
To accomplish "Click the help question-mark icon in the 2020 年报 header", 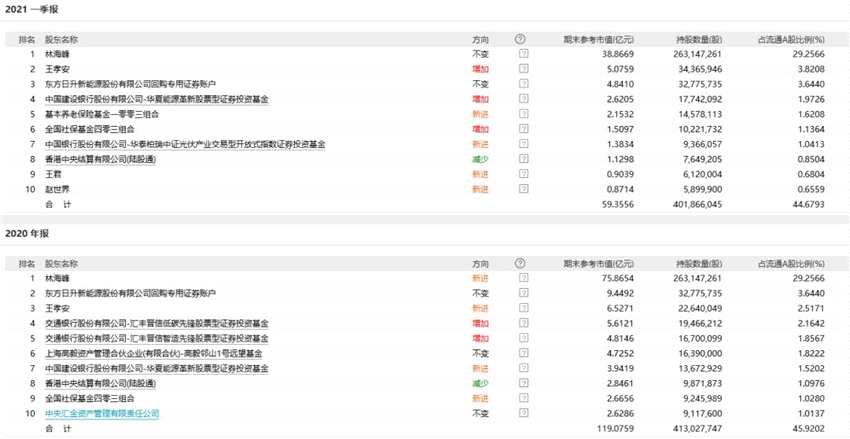I will tap(520, 263).
